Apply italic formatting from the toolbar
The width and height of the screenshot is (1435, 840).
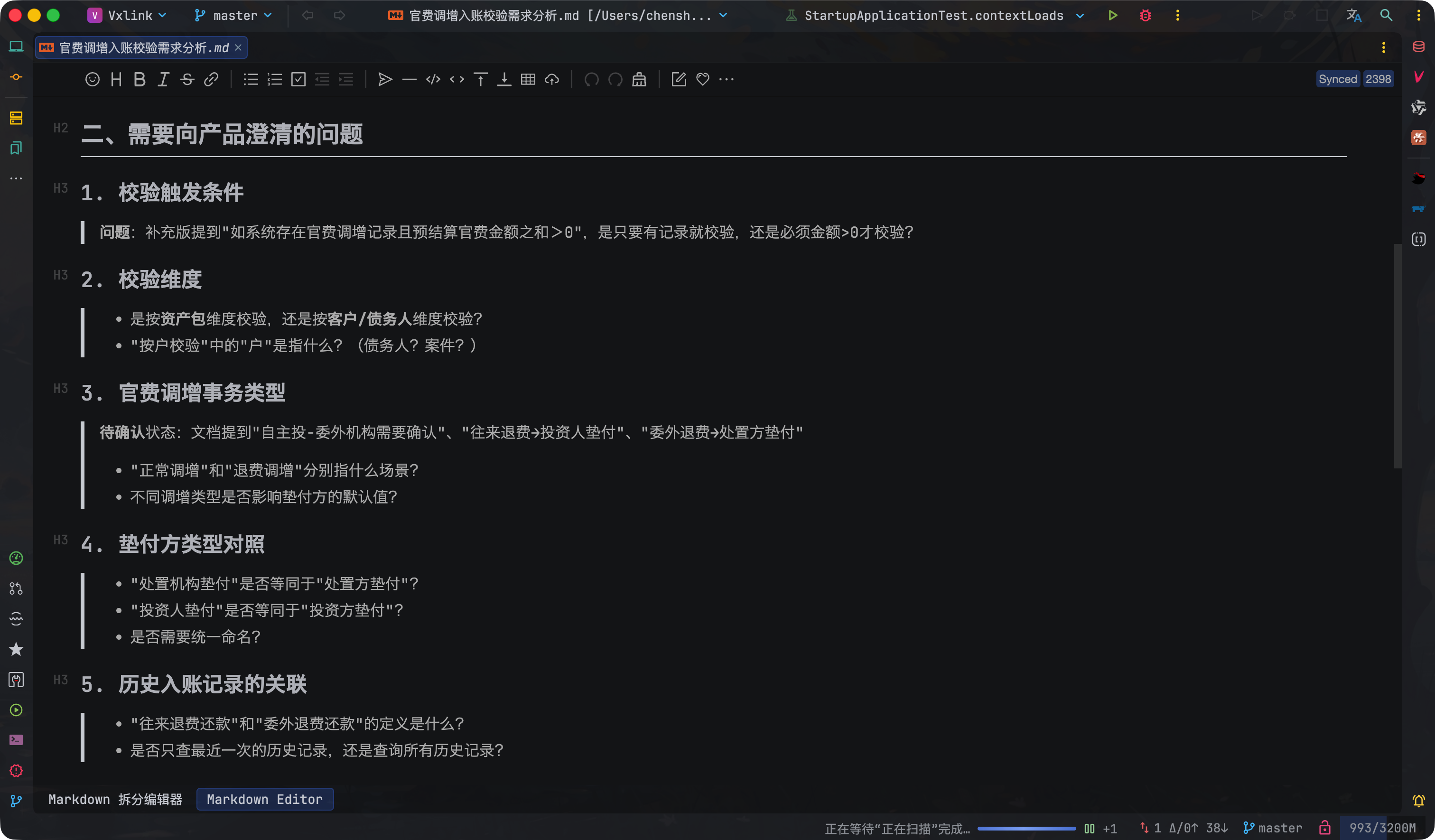pos(163,79)
